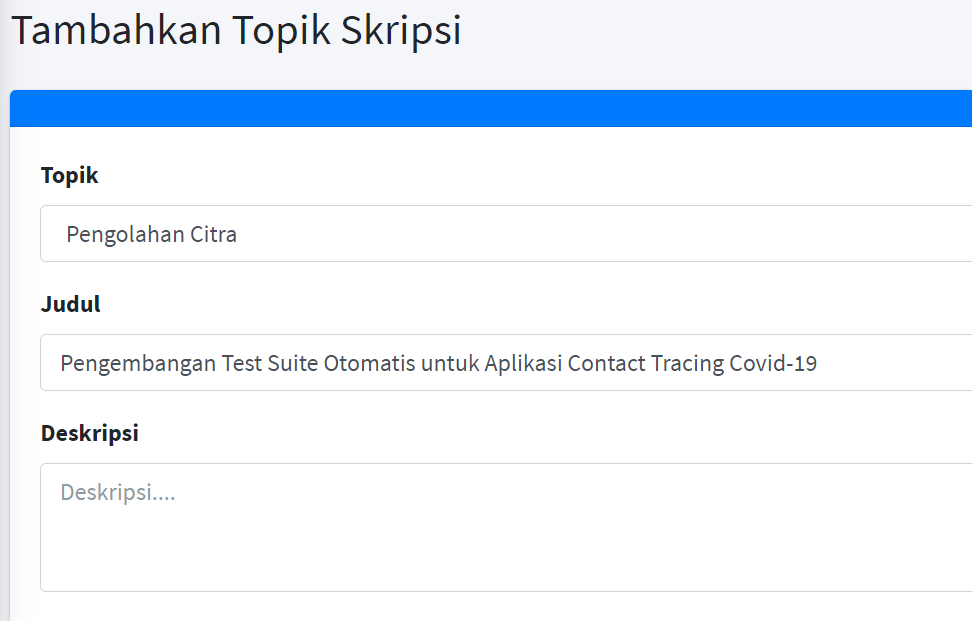Click the blue header bar of the form
This screenshot has width=972, height=621.
(490, 109)
